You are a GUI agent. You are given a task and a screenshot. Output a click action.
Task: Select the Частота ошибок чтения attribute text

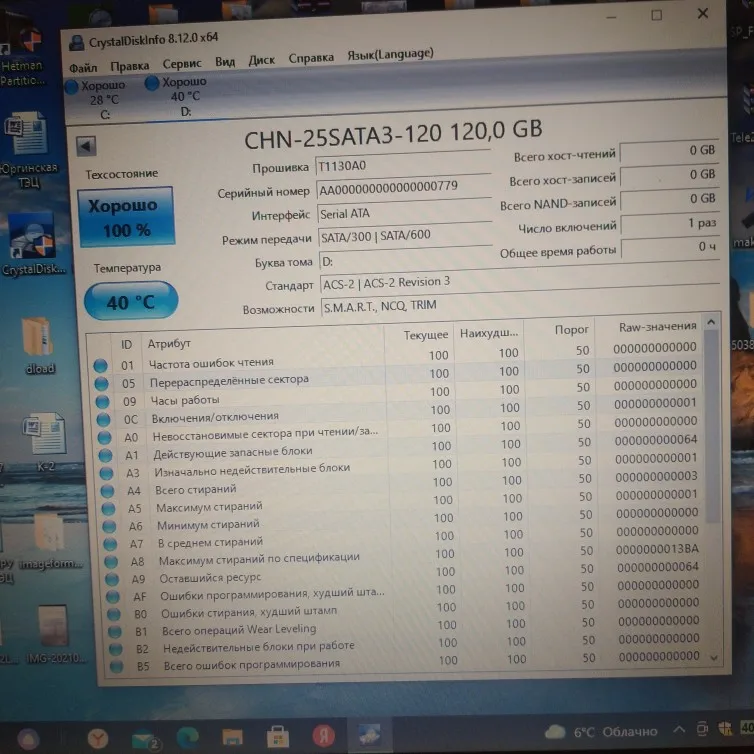coord(211,363)
